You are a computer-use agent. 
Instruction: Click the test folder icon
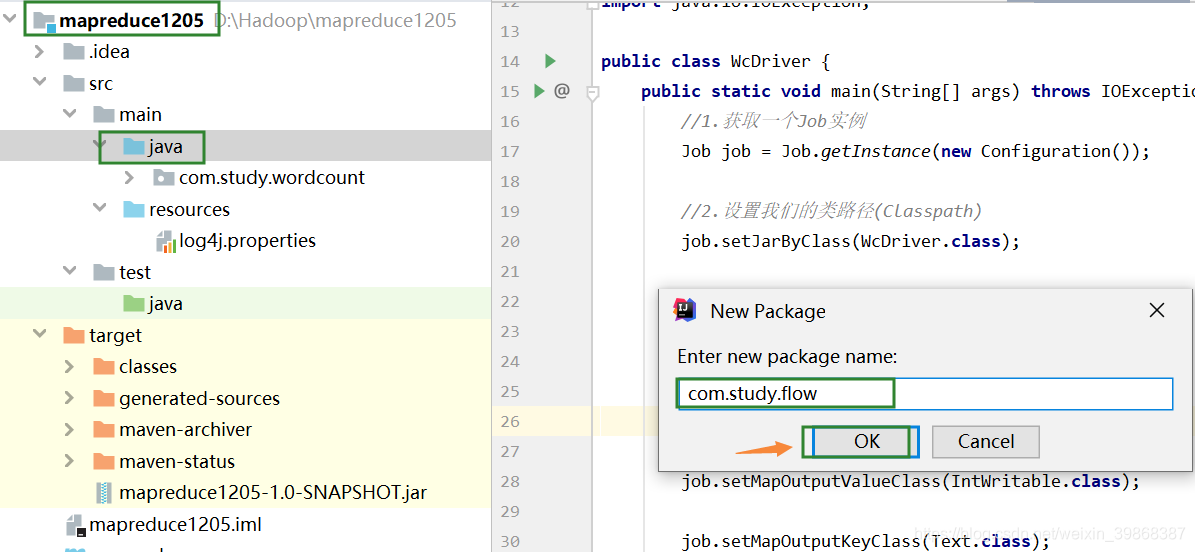[104, 272]
